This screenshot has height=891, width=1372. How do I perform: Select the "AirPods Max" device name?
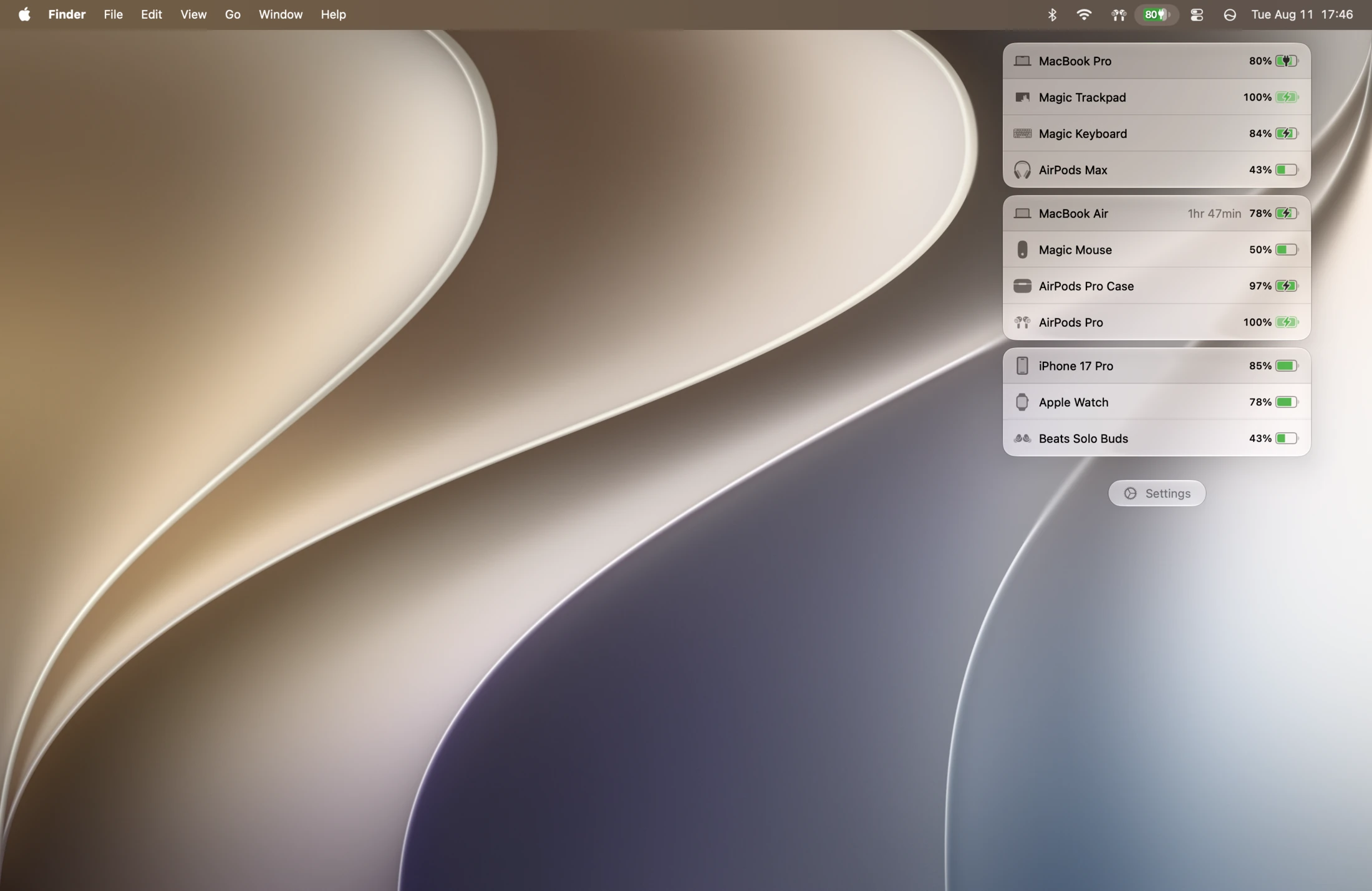(1073, 170)
